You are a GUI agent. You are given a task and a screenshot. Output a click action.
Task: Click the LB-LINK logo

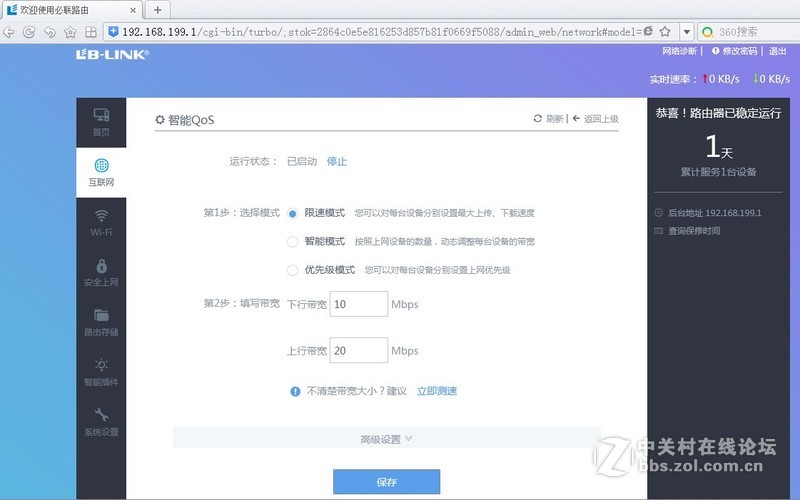point(112,54)
